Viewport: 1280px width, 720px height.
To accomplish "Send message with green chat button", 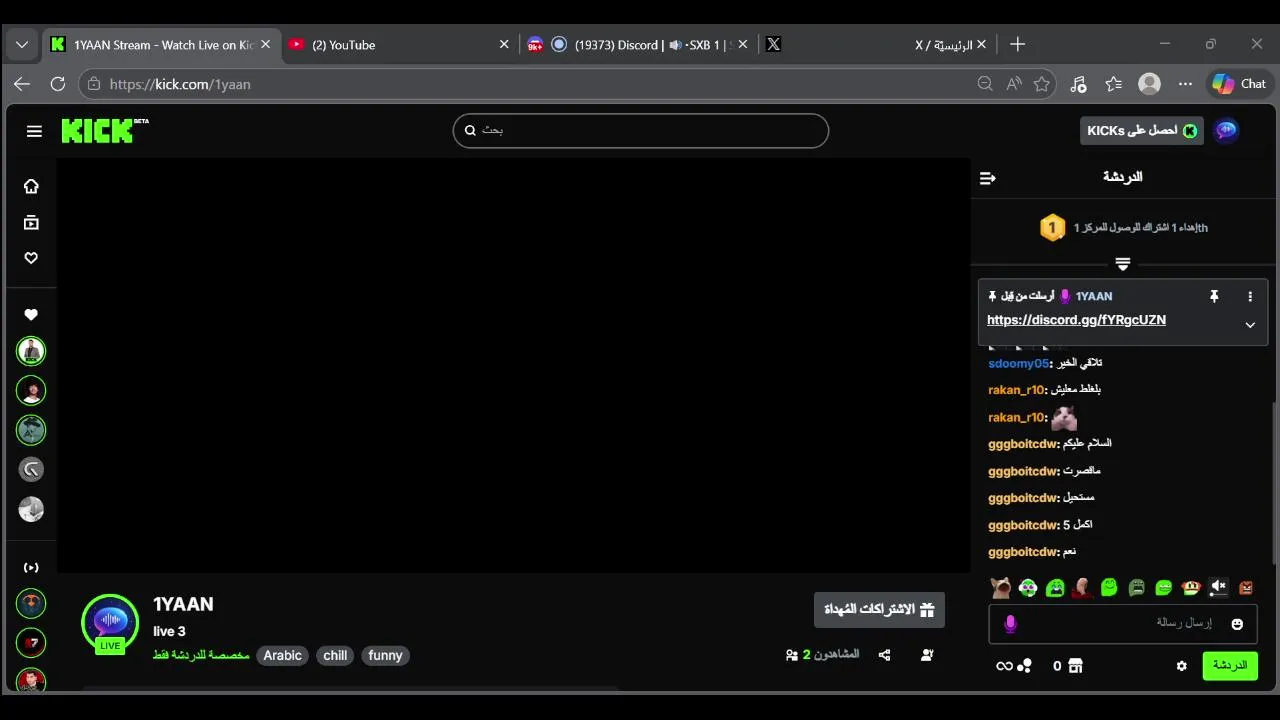I will (1230, 666).
